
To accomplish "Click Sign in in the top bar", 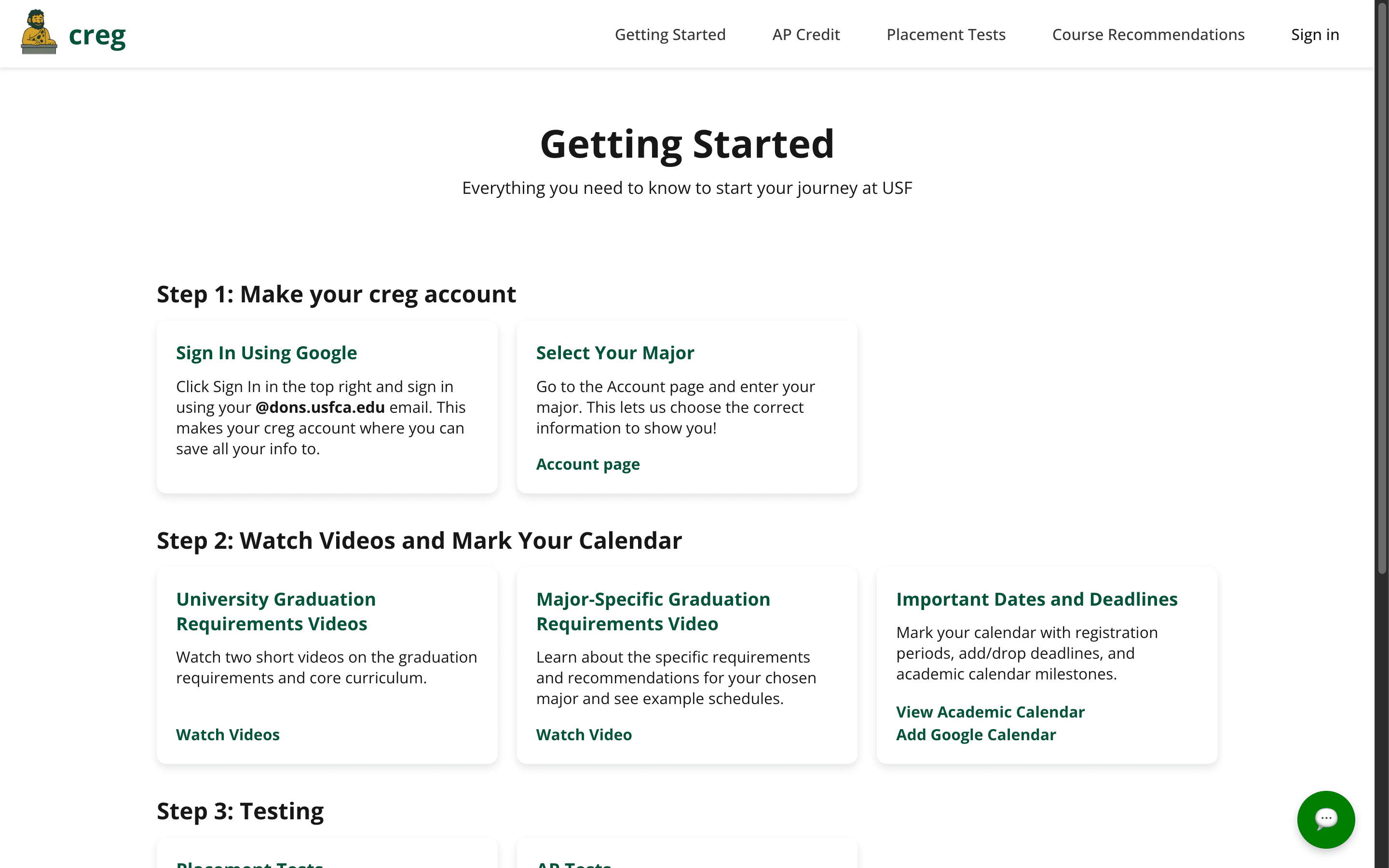I will click(x=1315, y=34).
